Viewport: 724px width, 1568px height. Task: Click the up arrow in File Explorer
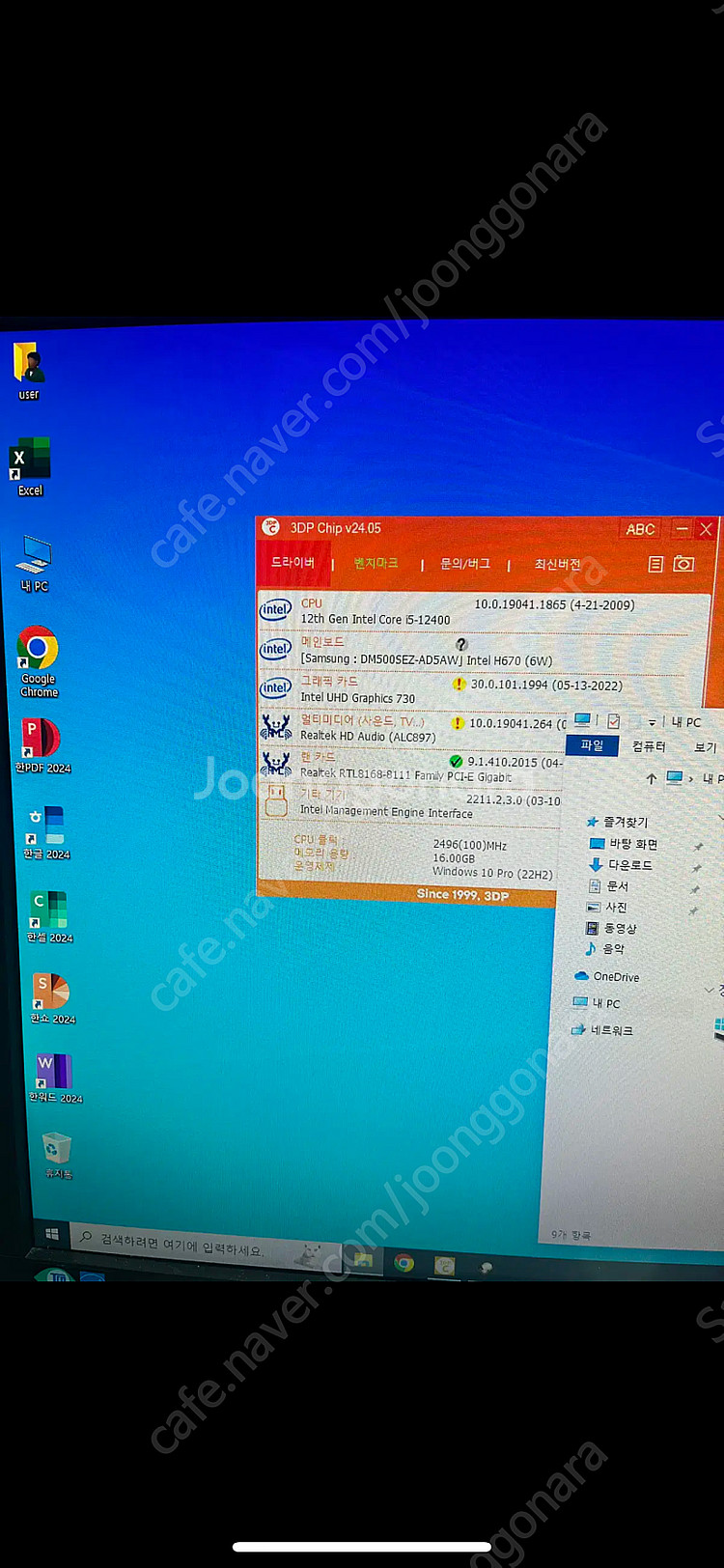coord(651,777)
